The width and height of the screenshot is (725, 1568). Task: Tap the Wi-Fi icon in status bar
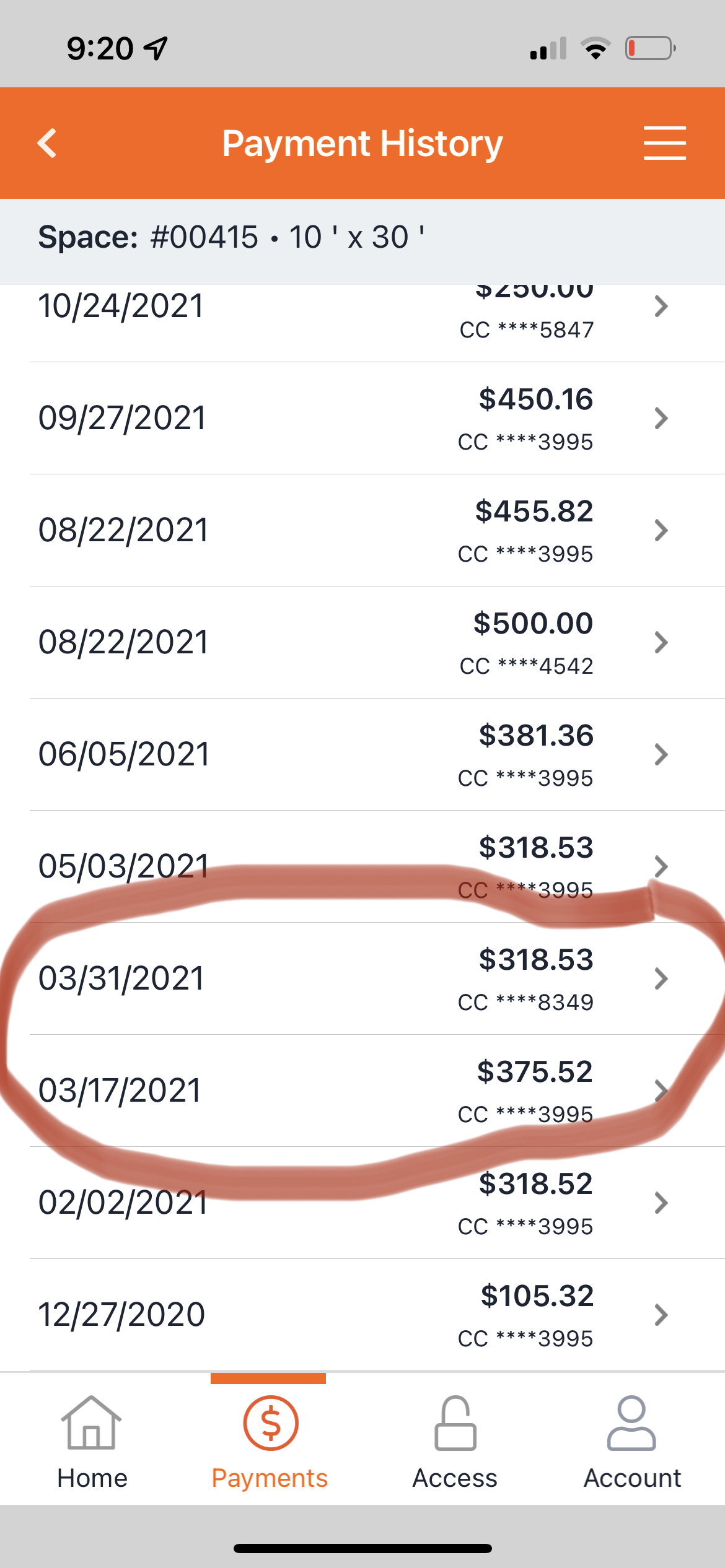(595, 48)
